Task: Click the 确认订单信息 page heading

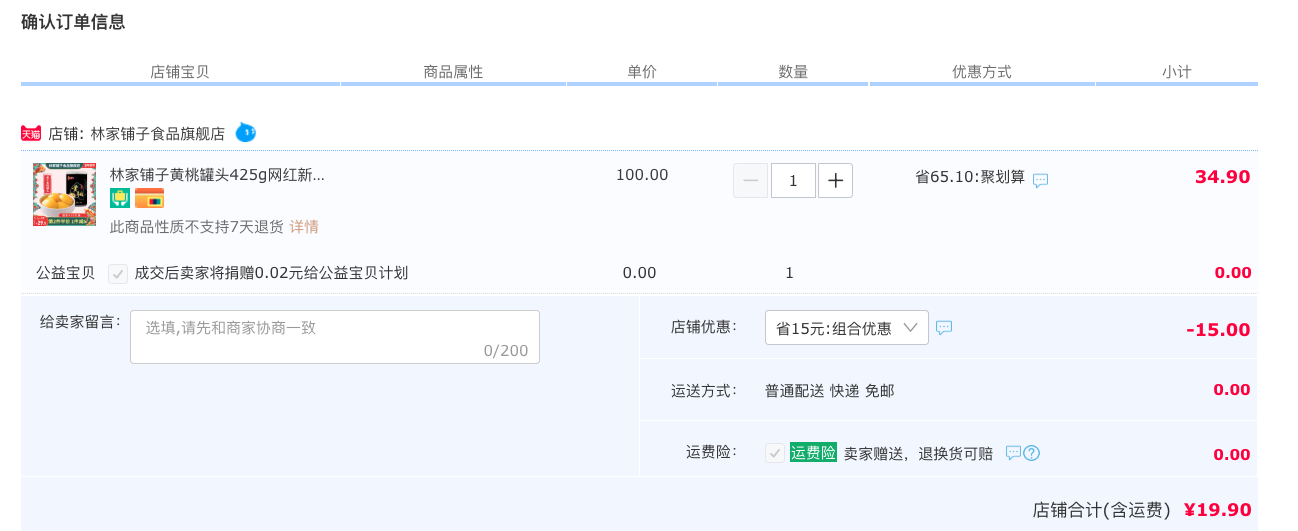Action: pos(73,22)
